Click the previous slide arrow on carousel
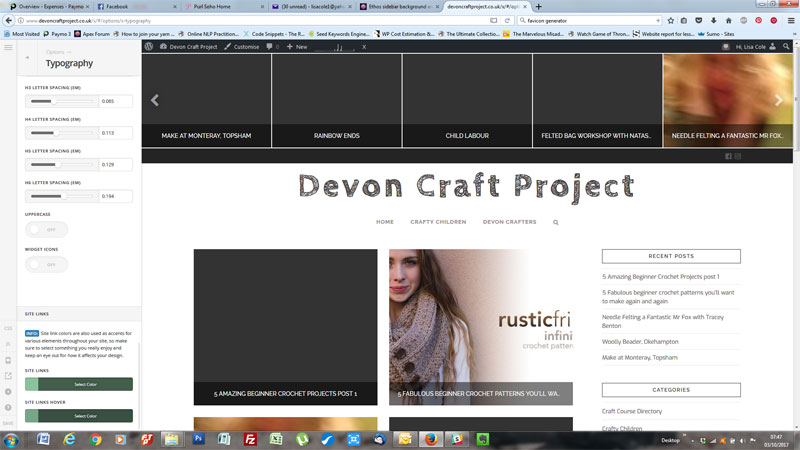800x450 pixels. (x=155, y=100)
